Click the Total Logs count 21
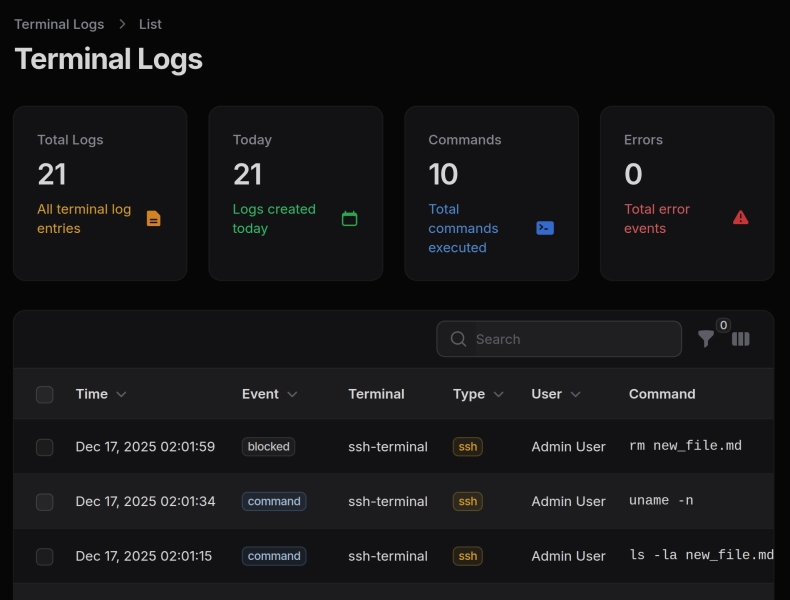The height and width of the screenshot is (600, 790). (51, 174)
